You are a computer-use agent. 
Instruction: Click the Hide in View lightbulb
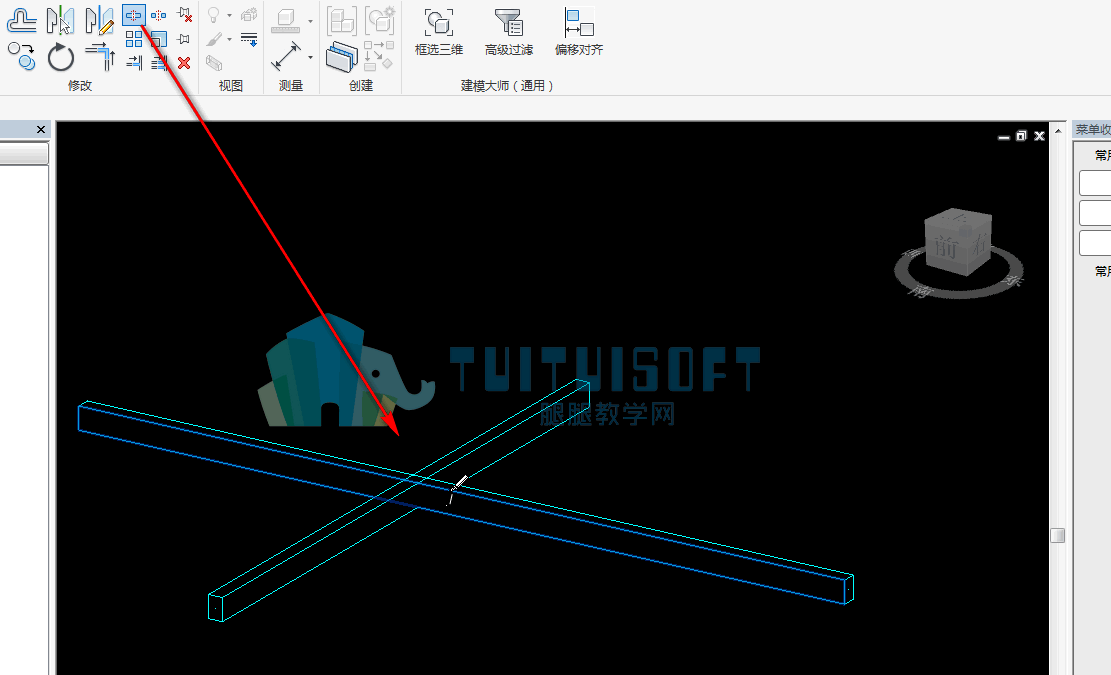213,15
